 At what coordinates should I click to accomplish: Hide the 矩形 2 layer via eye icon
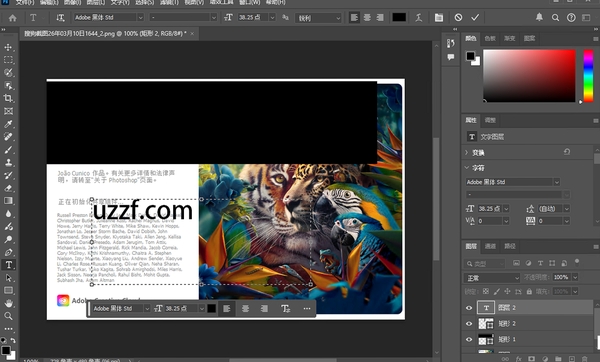(469, 324)
